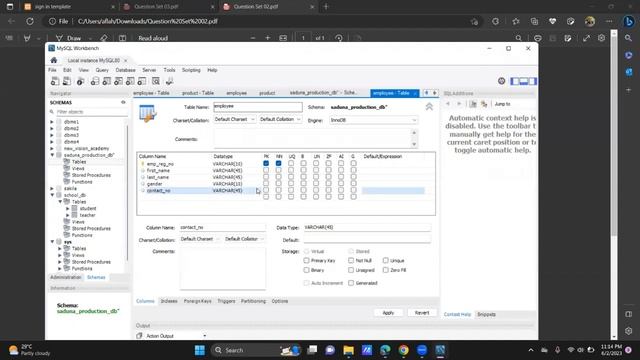The height and width of the screenshot is (360, 640).
Task: Switch to the Administration navigator tab
Action: click(66, 278)
